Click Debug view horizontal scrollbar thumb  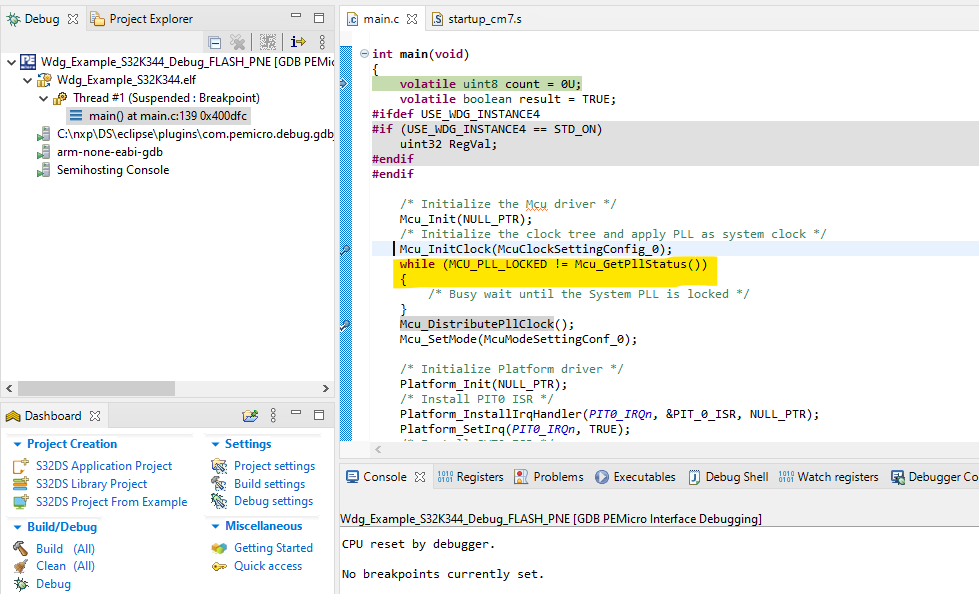click(x=96, y=388)
